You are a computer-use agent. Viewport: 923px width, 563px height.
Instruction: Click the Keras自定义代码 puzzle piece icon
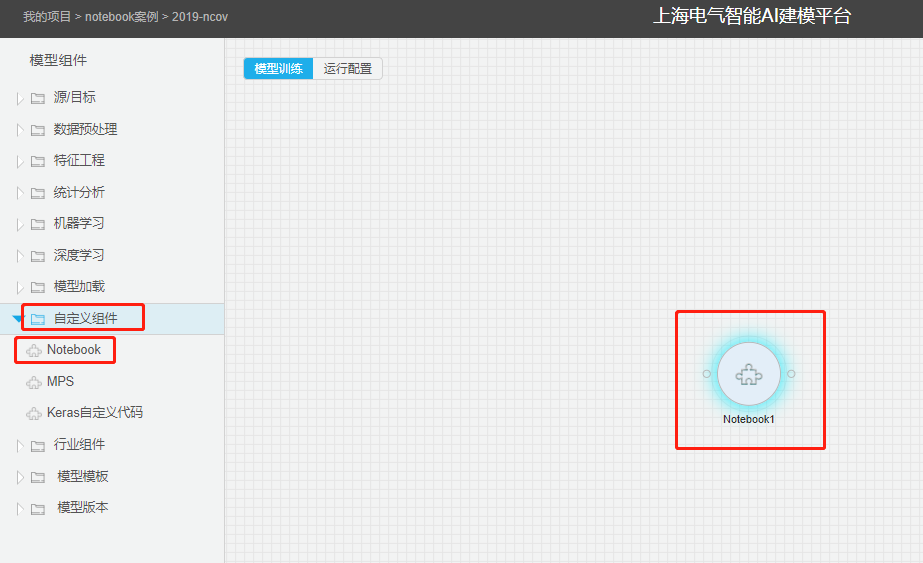34,414
